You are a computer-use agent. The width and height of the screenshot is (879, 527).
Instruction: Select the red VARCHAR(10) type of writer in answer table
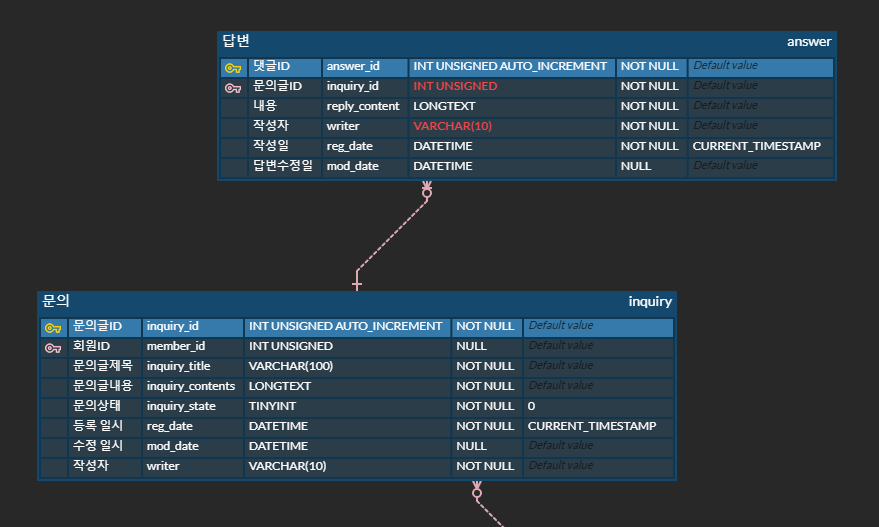tap(452, 126)
